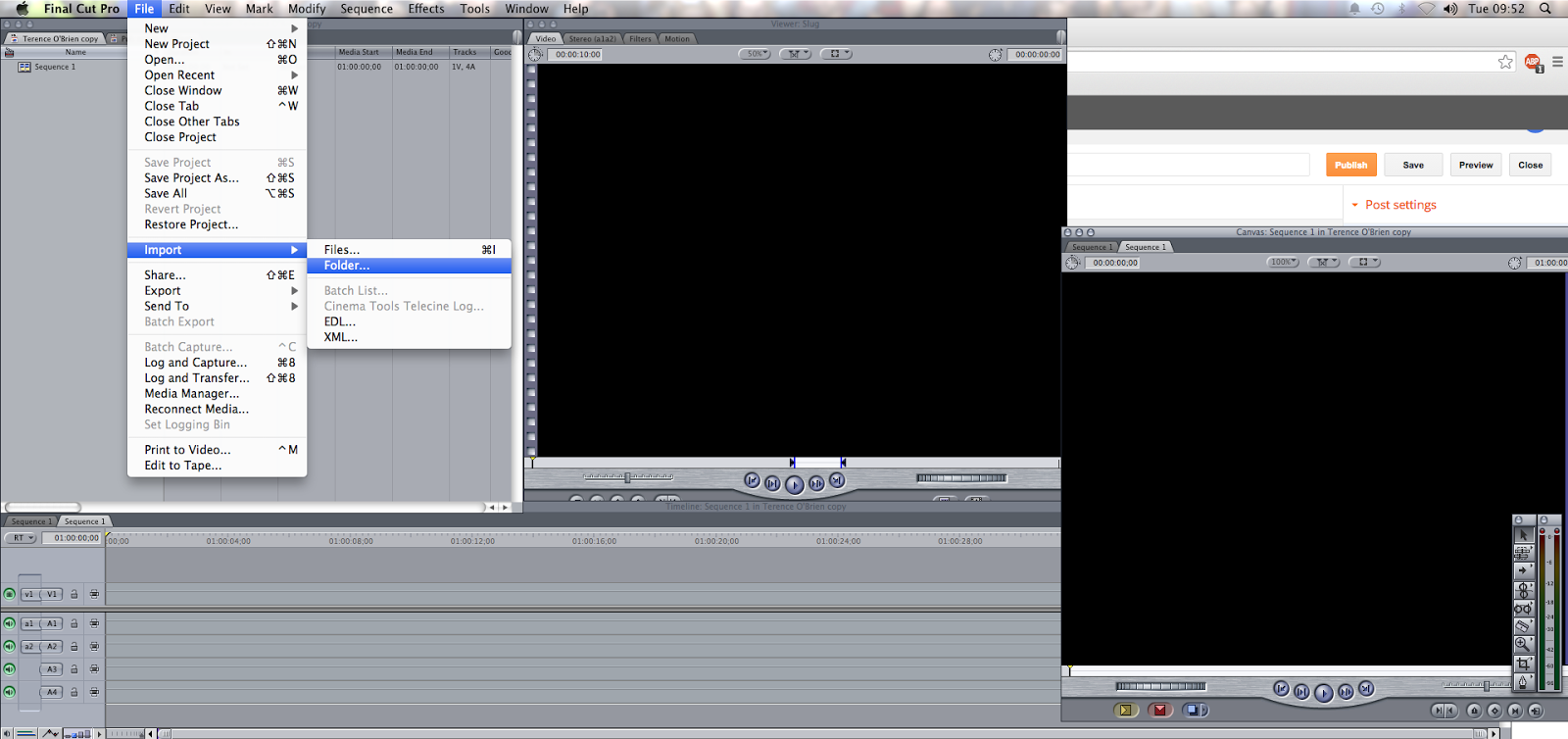Toggle Auto Select on track V1
This screenshot has width=1568, height=739.
(94, 594)
